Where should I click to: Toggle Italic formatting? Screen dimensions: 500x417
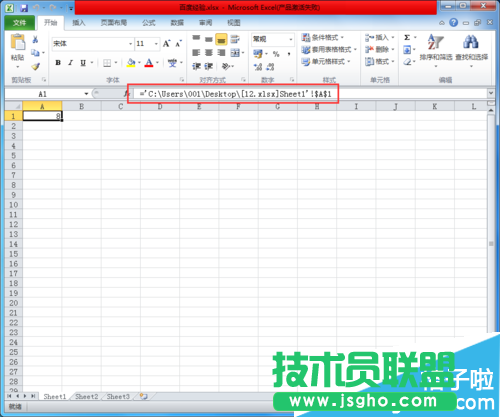click(x=70, y=63)
